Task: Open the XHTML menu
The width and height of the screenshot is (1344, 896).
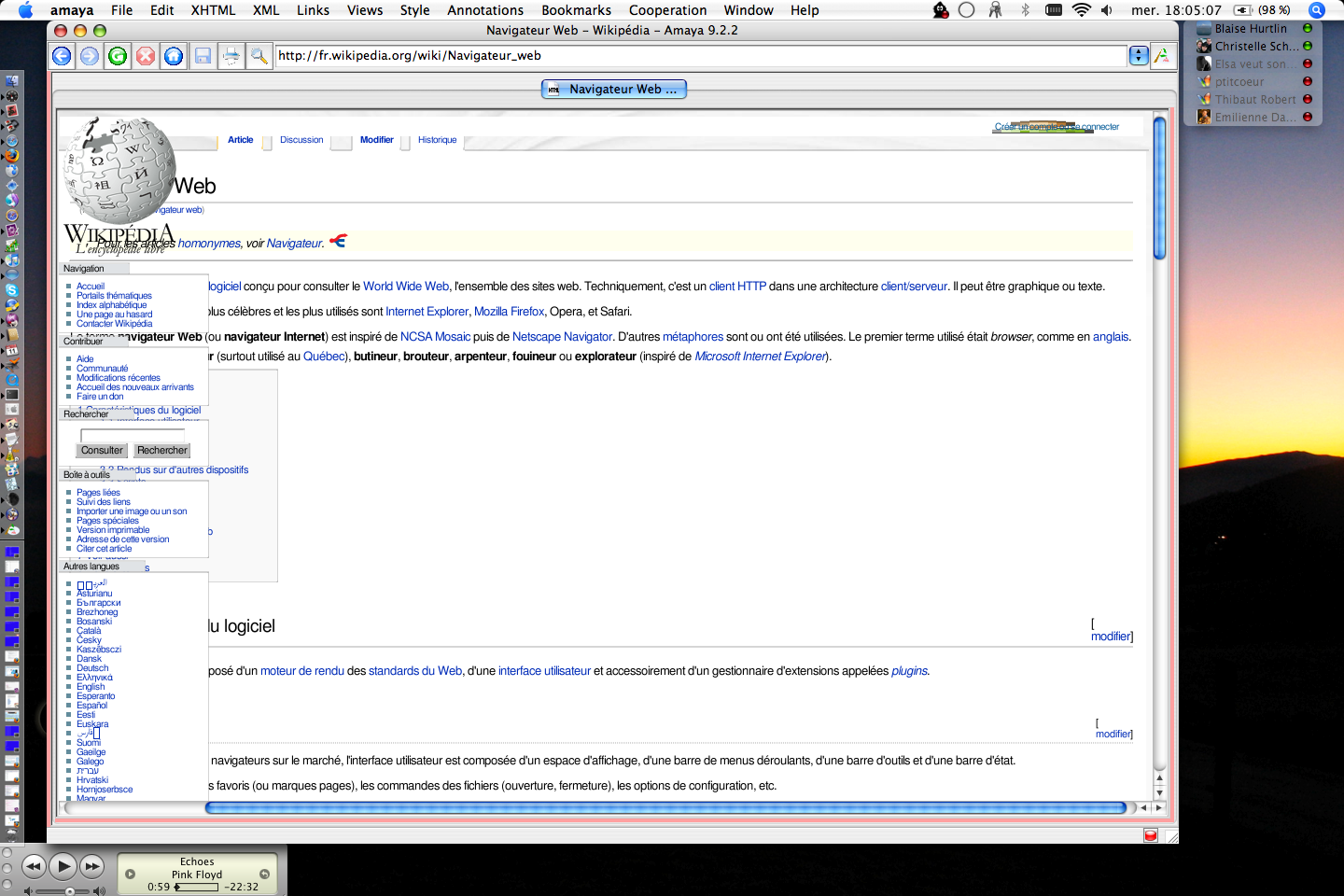Action: pos(213,10)
